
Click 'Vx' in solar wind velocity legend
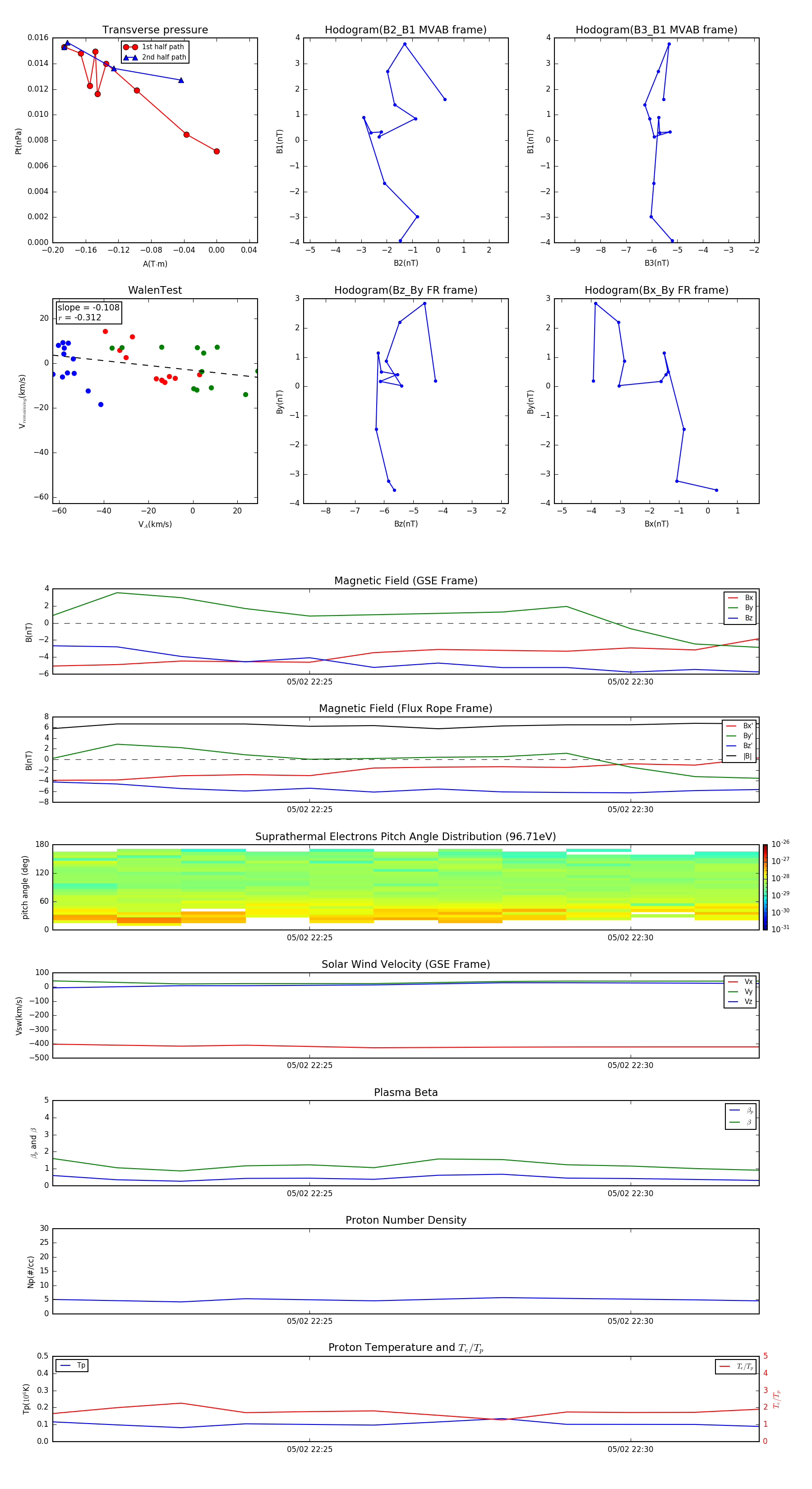coord(748,982)
